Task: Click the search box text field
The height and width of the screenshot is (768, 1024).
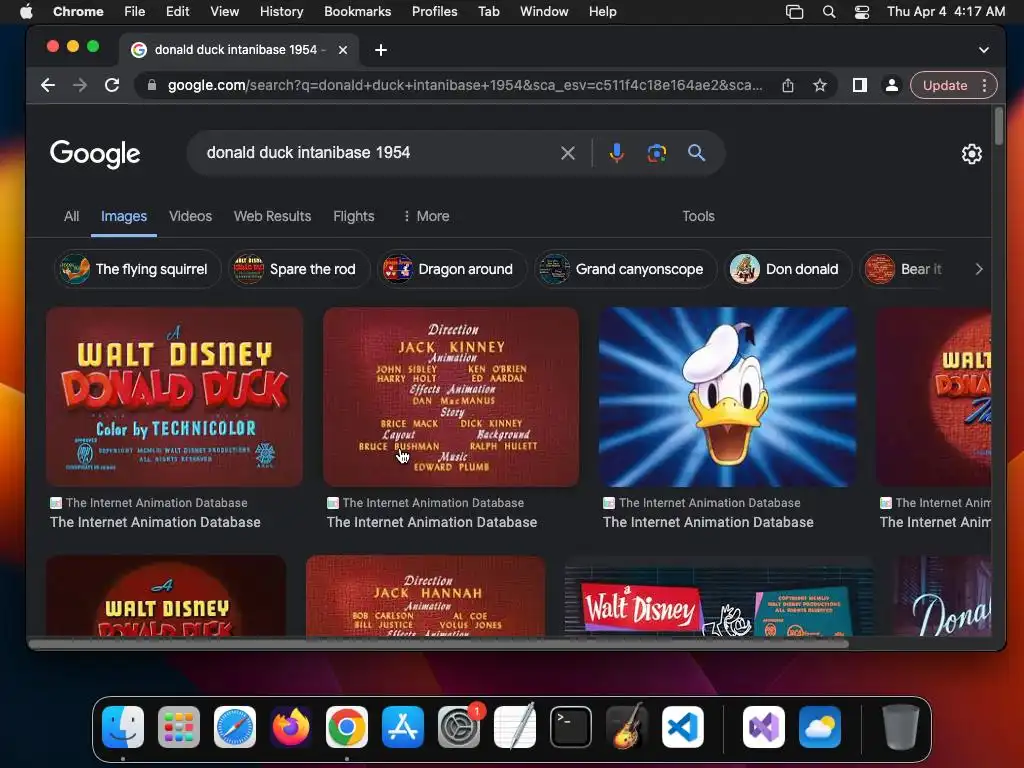Action: (x=379, y=153)
